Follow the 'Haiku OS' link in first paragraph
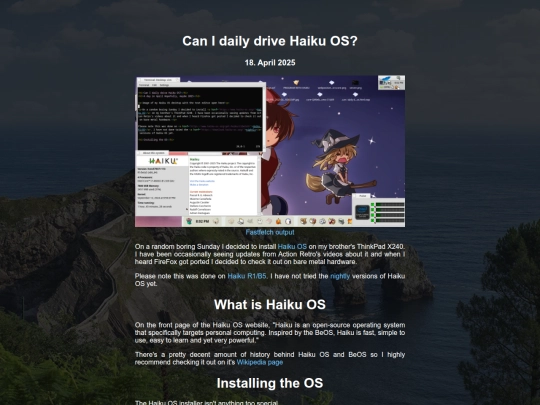Screen dimensions: 540x405 click(292, 247)
